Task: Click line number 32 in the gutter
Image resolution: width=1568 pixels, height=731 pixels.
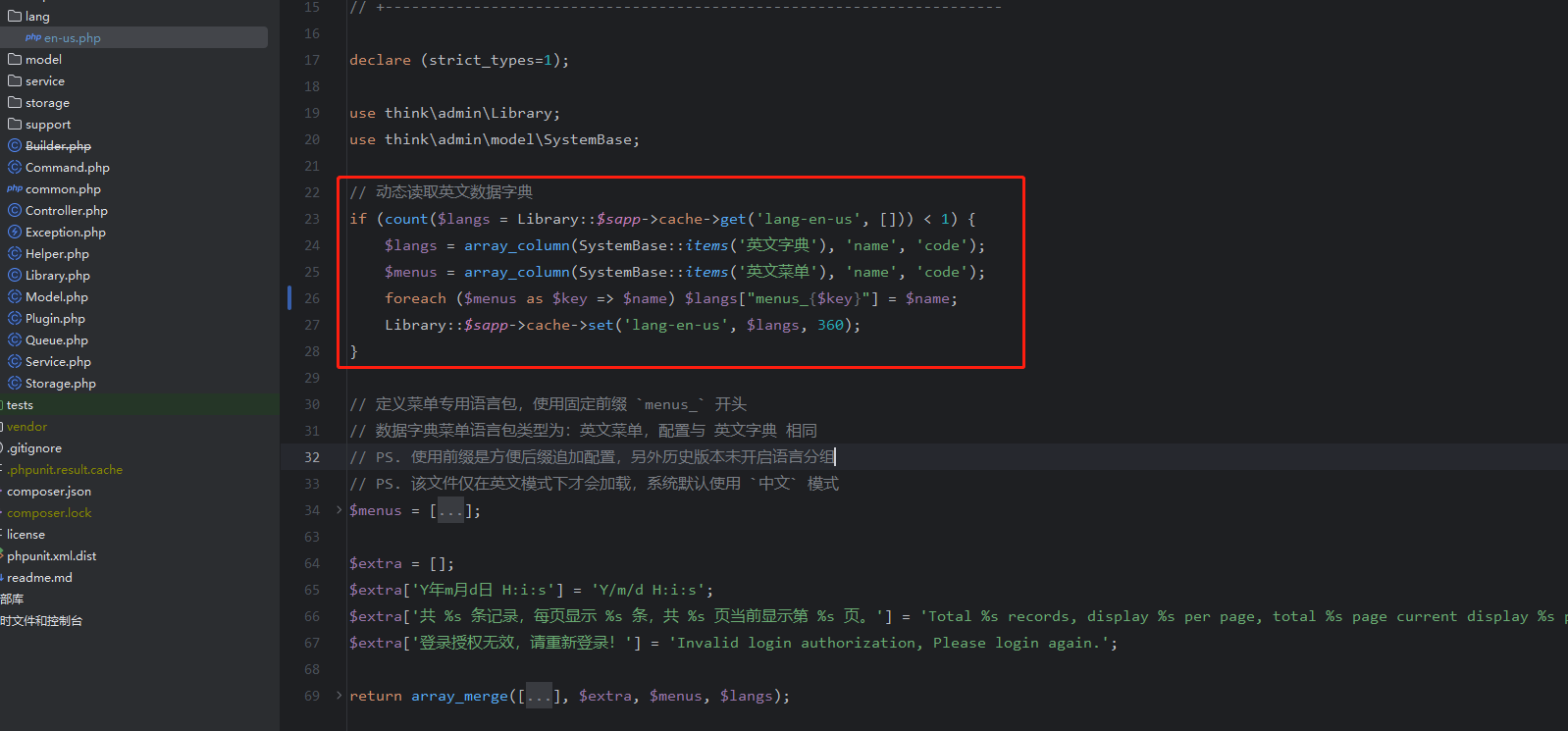Action: tap(312, 457)
